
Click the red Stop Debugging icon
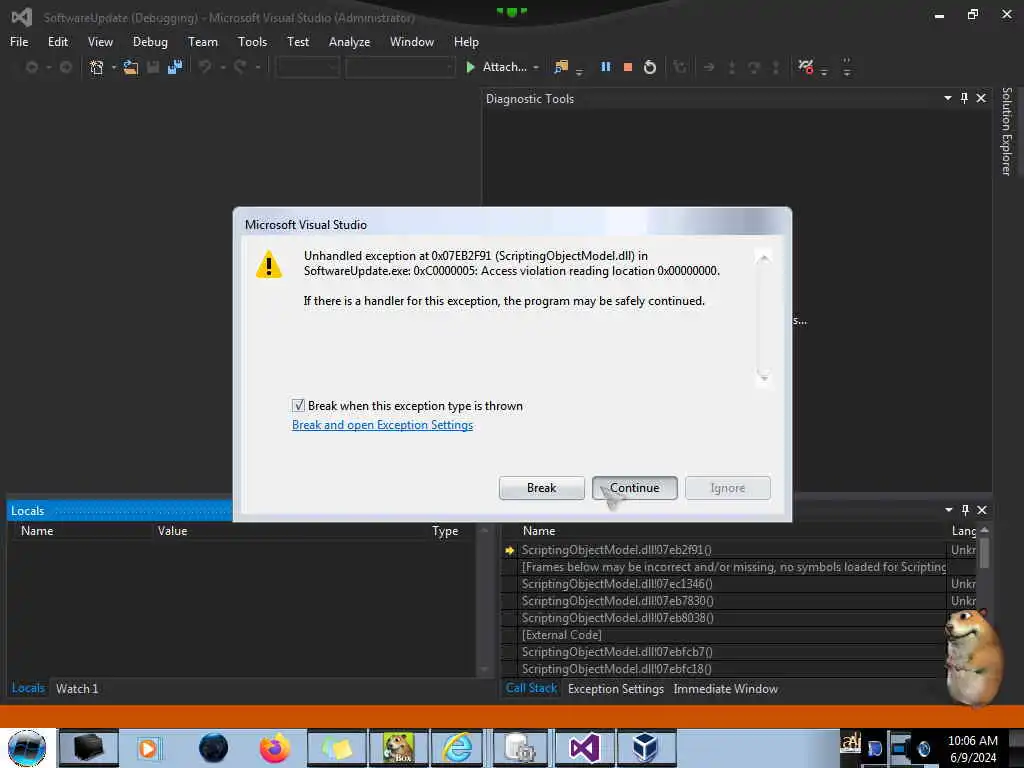pos(628,67)
